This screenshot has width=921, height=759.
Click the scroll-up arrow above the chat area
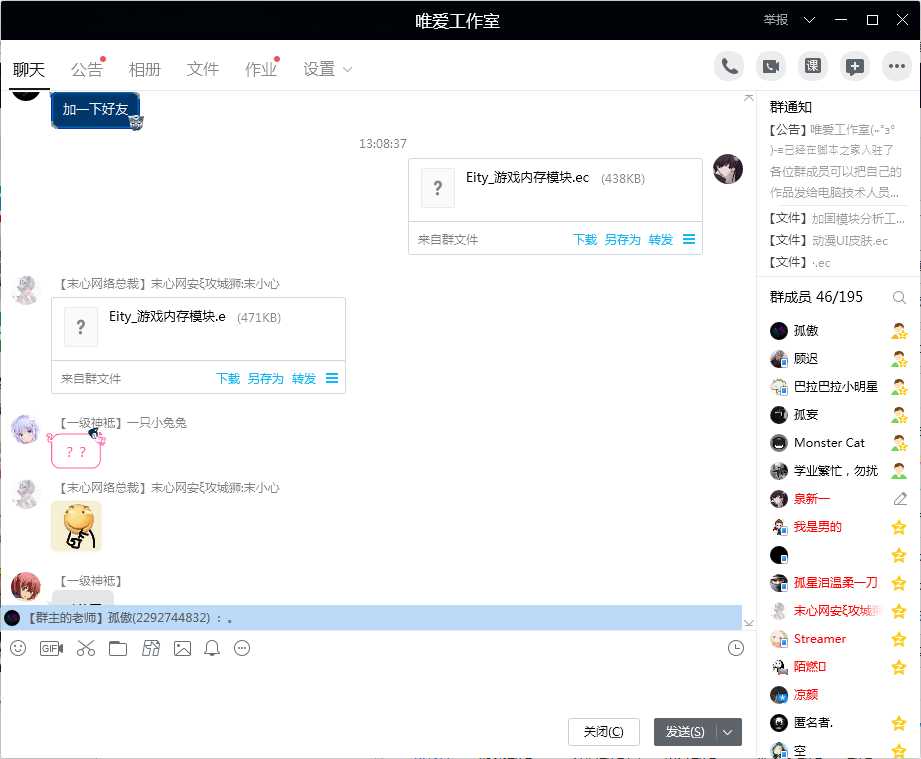(x=748, y=98)
